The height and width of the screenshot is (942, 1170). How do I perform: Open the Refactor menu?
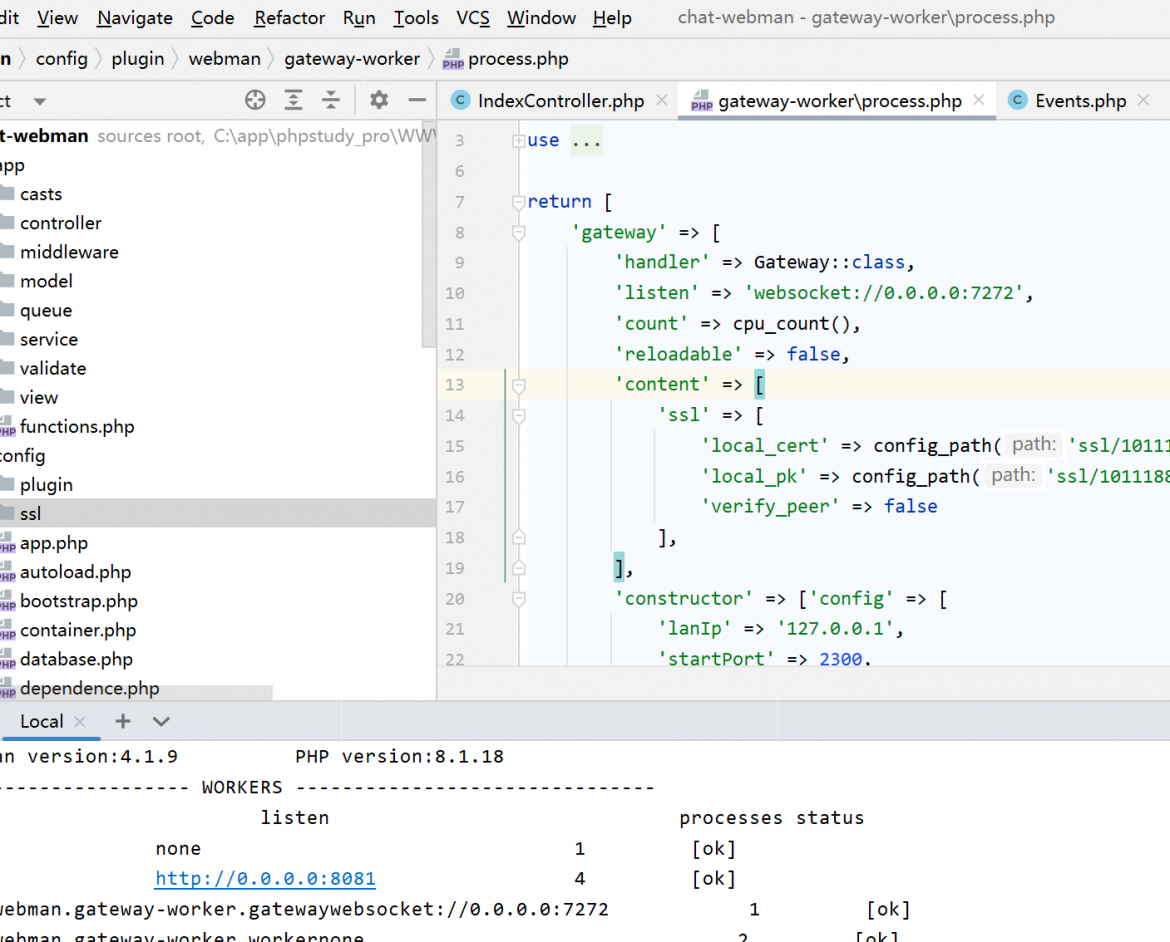point(290,18)
